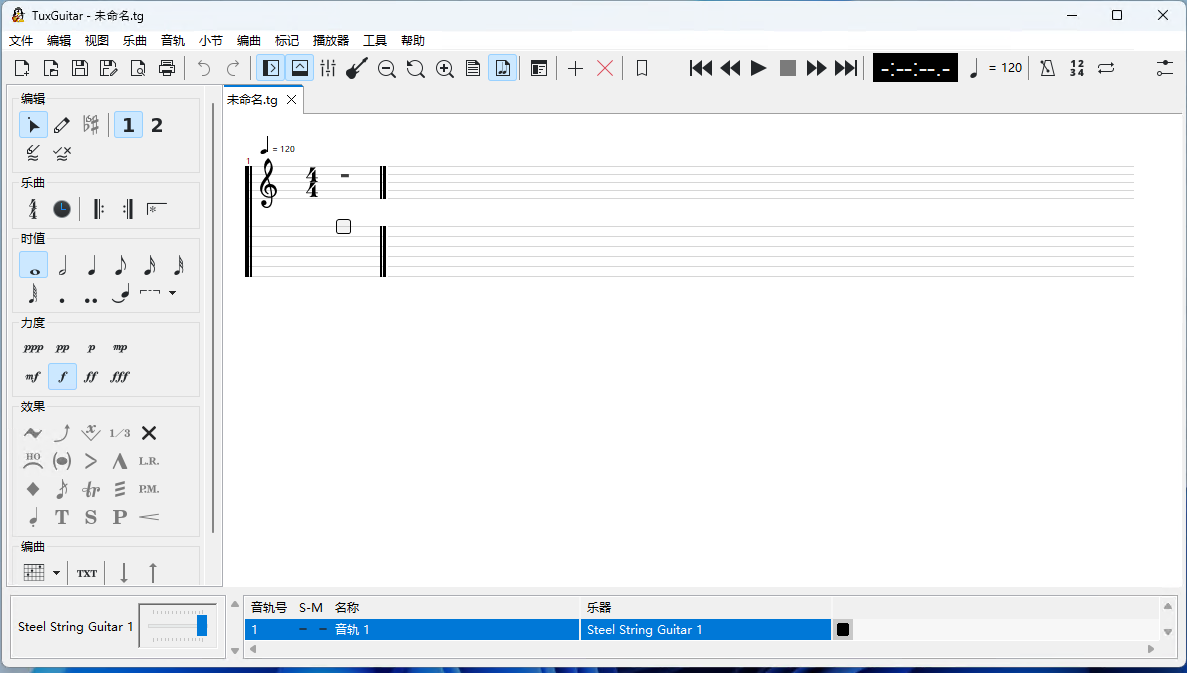The height and width of the screenshot is (673, 1187).
Task: Toggle the whole note duration
Action: click(34, 265)
